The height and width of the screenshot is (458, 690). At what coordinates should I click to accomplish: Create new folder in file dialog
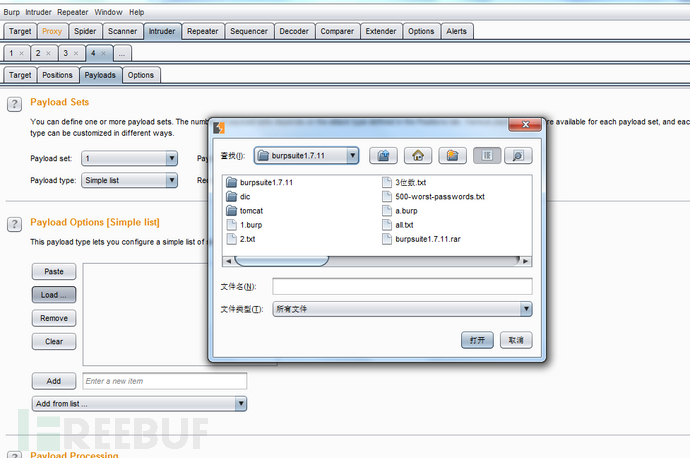coord(452,155)
